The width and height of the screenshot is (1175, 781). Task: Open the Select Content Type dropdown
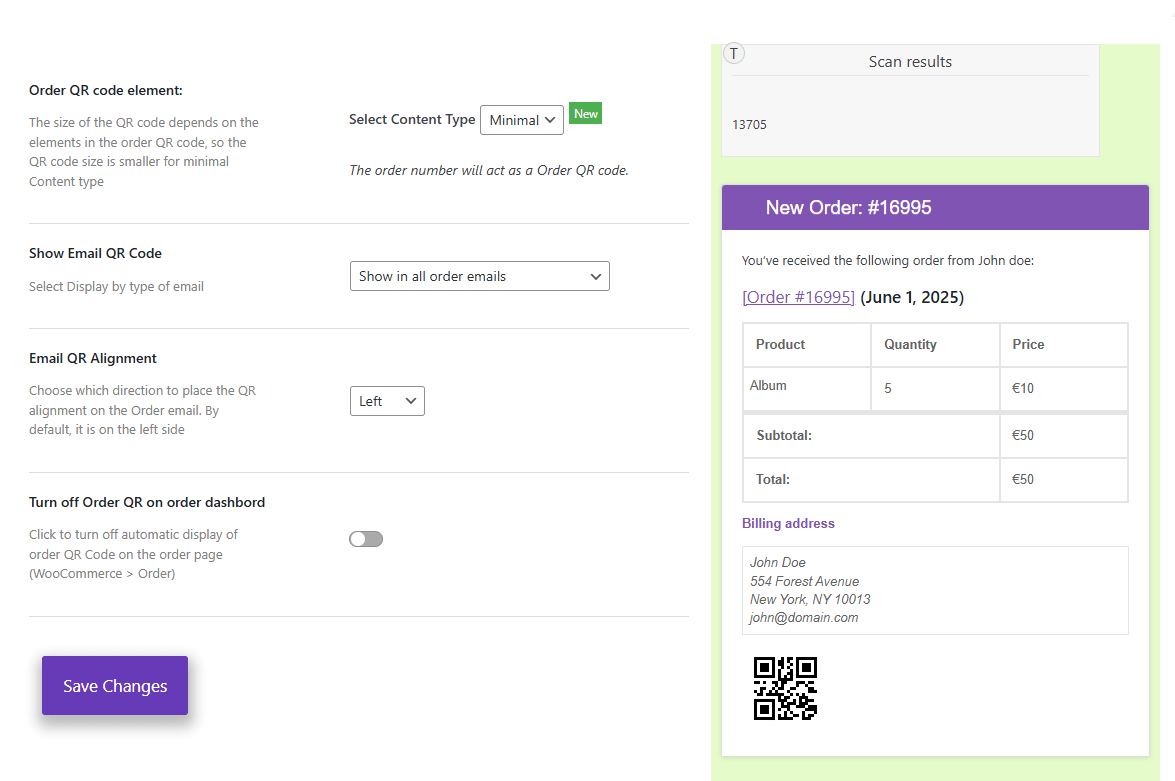pos(522,120)
